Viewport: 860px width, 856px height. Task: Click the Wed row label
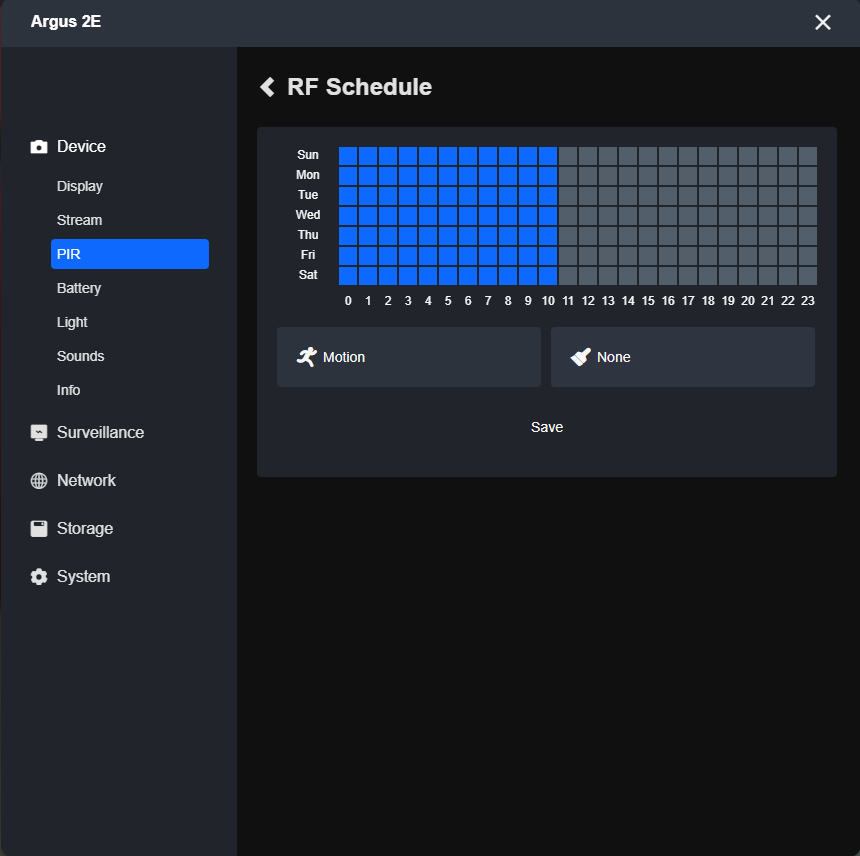(x=308, y=215)
